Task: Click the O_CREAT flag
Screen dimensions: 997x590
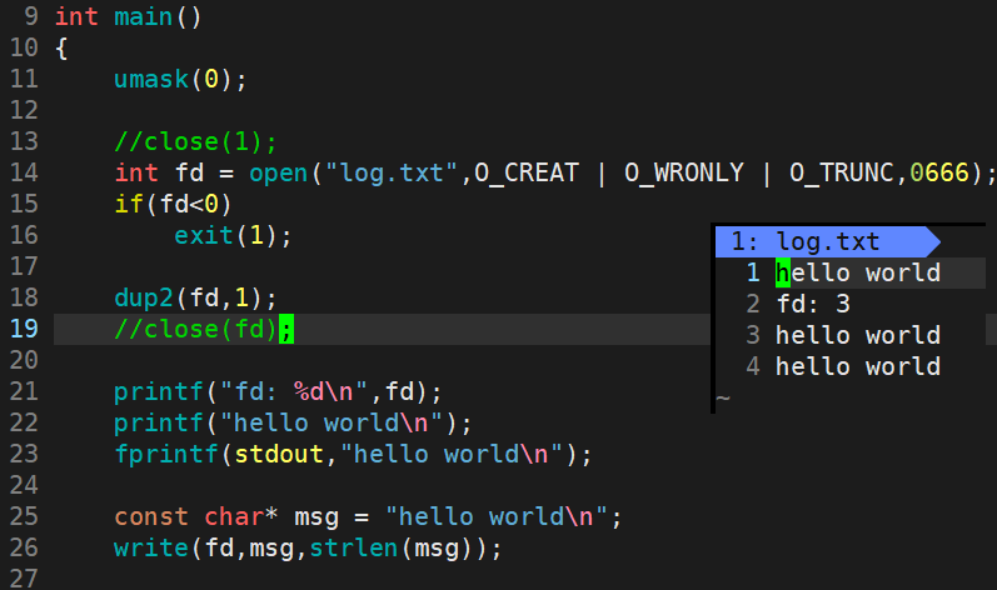Action: pos(526,173)
